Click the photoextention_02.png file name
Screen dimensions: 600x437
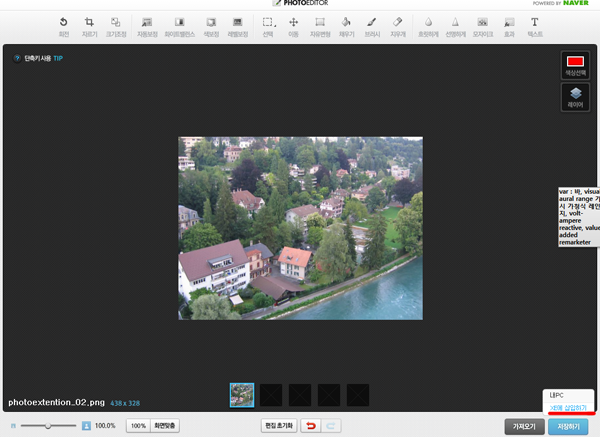[x=57, y=403]
